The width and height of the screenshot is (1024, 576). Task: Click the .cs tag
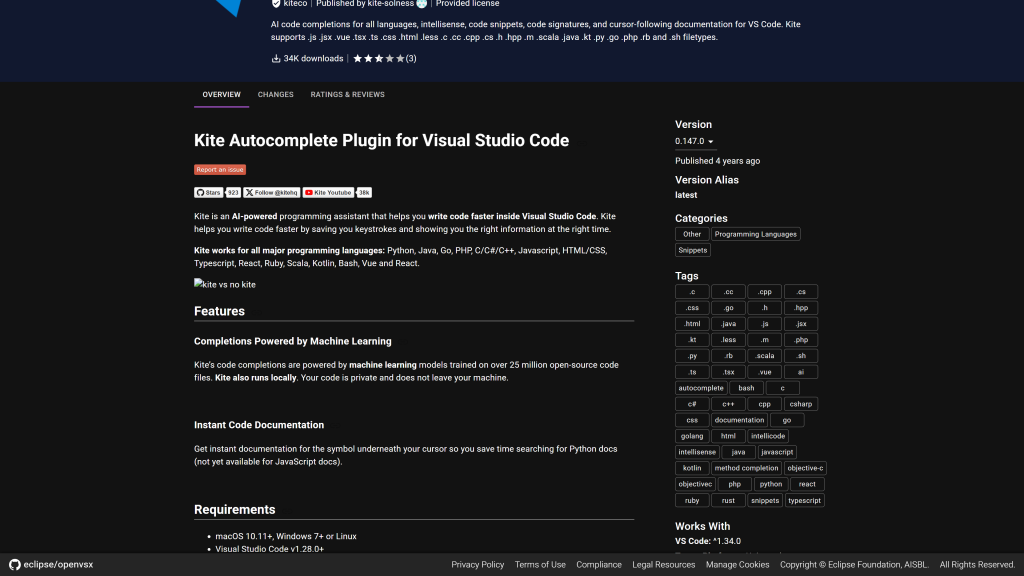coord(801,292)
